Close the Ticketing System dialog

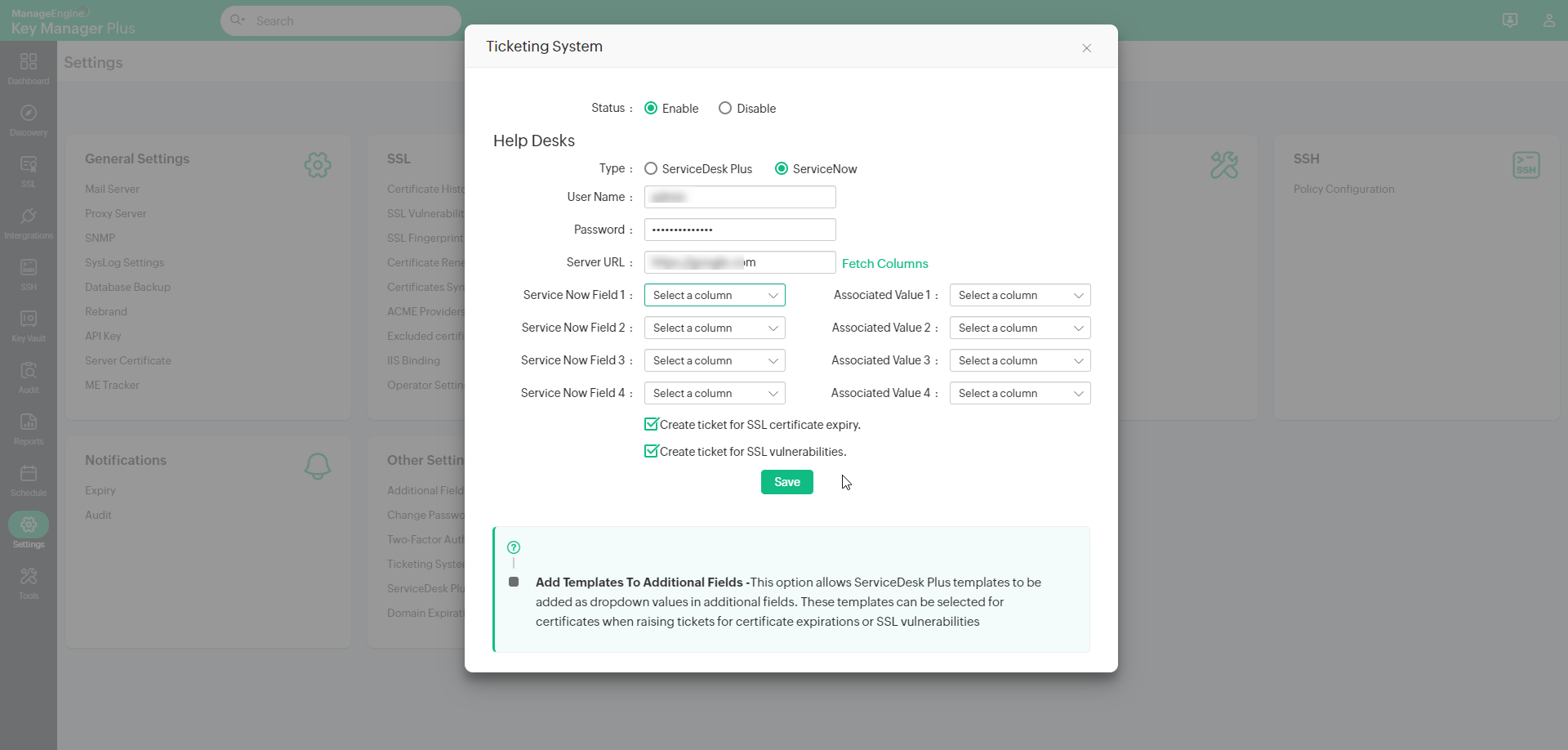[x=1087, y=48]
